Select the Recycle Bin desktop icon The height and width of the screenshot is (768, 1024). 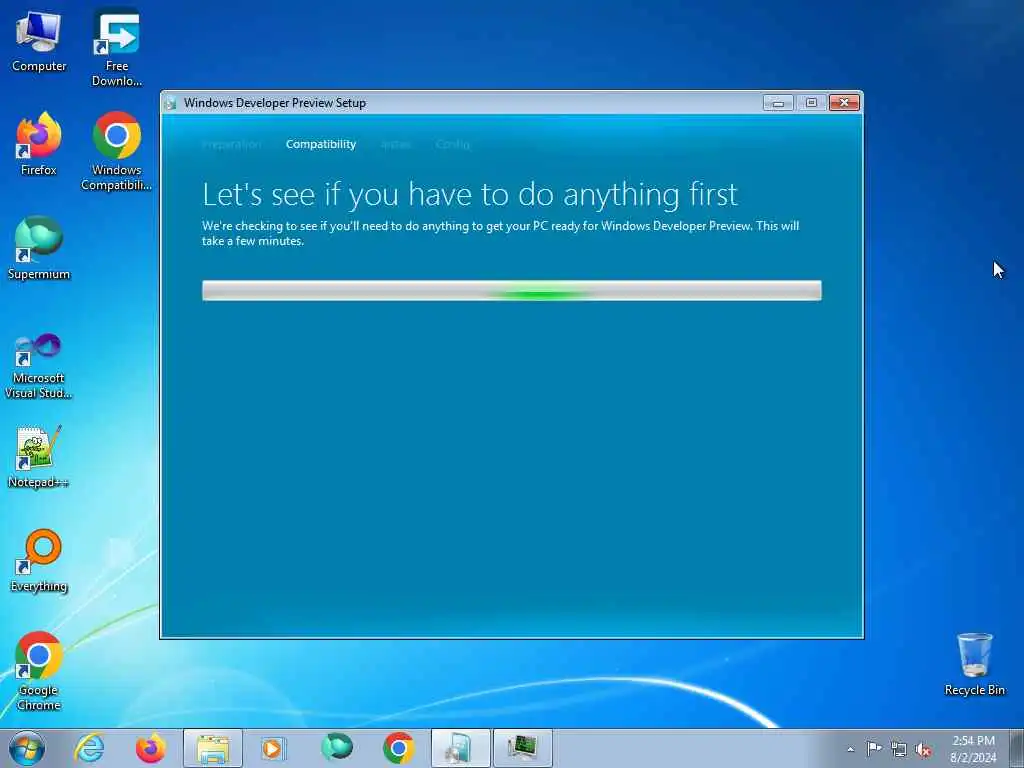(974, 665)
